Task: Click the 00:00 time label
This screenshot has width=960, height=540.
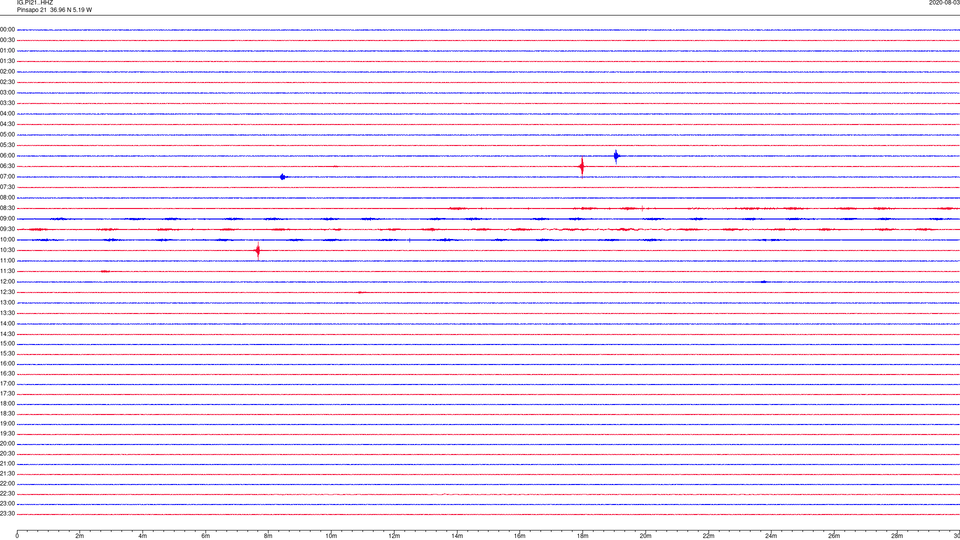Action: (x=7, y=29)
